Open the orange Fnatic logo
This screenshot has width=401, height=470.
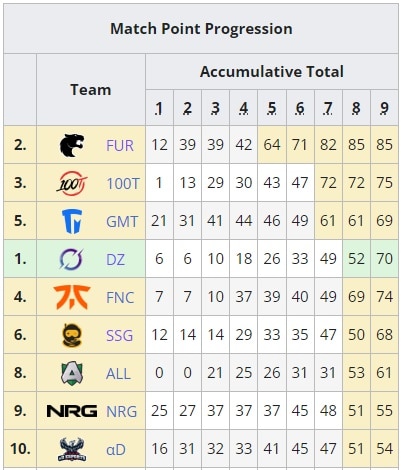pyautogui.click(x=72, y=297)
